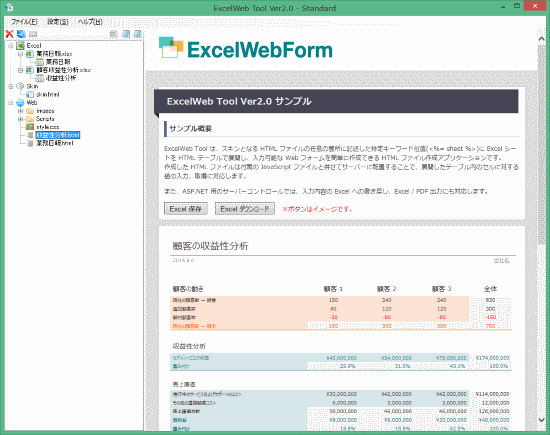Screen dimensions: 550x435
Task: Click the 業務日報.html file icon
Action: [x=30, y=143]
